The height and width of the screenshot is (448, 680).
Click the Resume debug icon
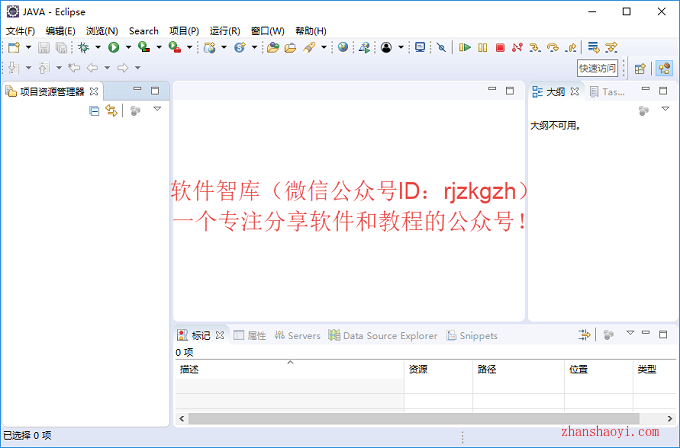[465, 47]
